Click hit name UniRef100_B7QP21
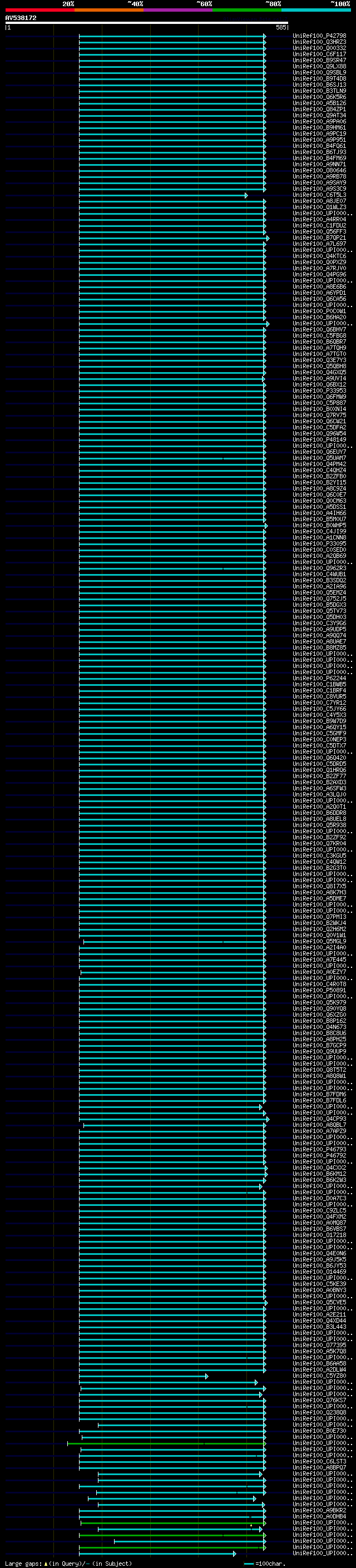The image size is (356, 1568). pos(319,238)
